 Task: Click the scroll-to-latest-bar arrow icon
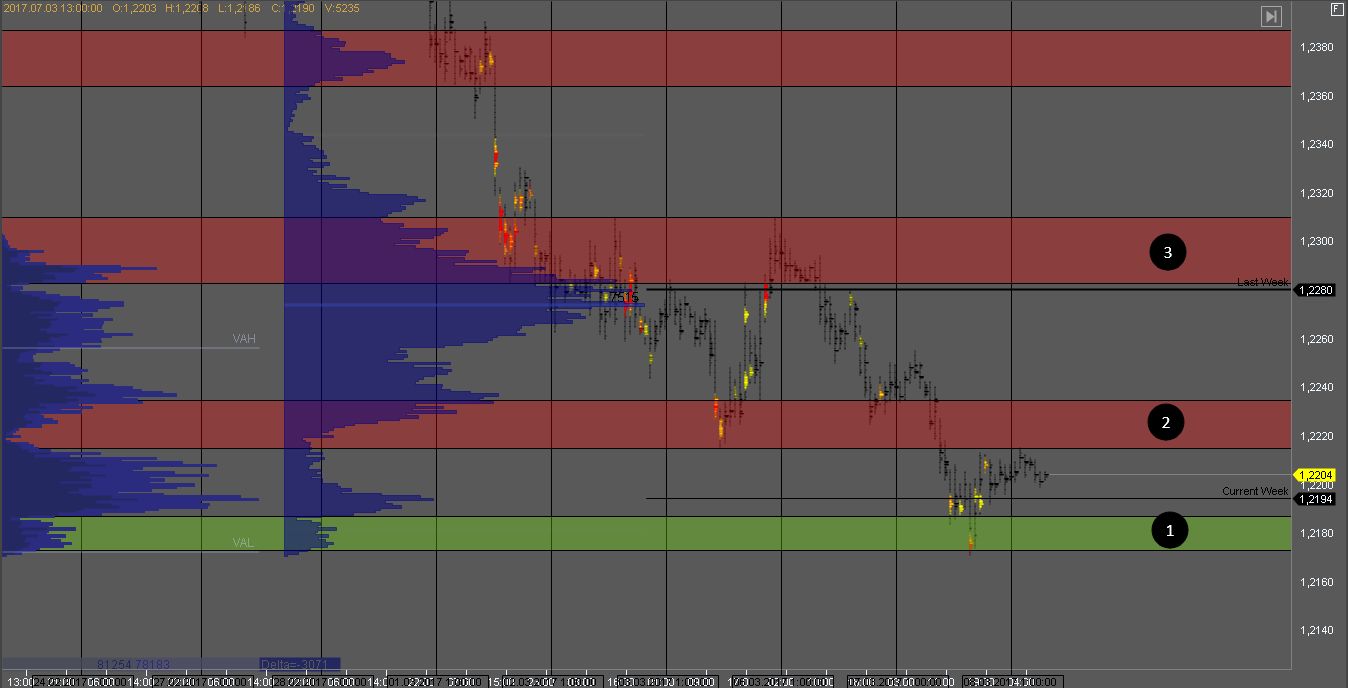pyautogui.click(x=1270, y=16)
